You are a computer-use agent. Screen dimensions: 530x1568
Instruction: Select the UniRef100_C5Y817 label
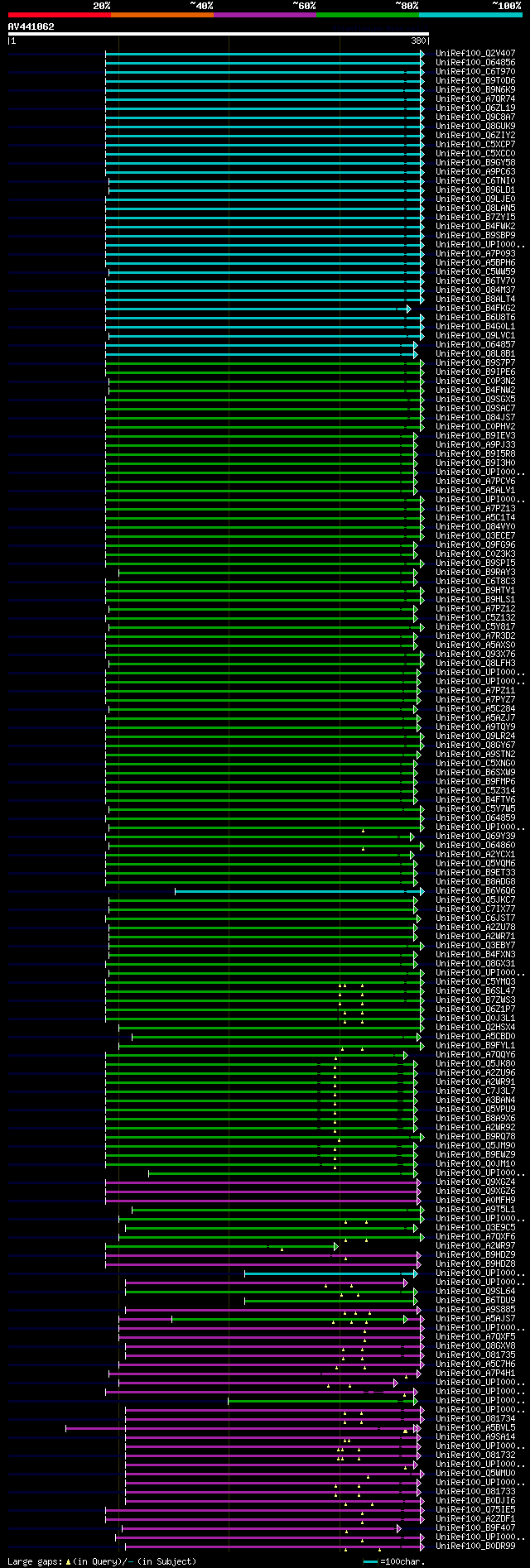pos(475,627)
